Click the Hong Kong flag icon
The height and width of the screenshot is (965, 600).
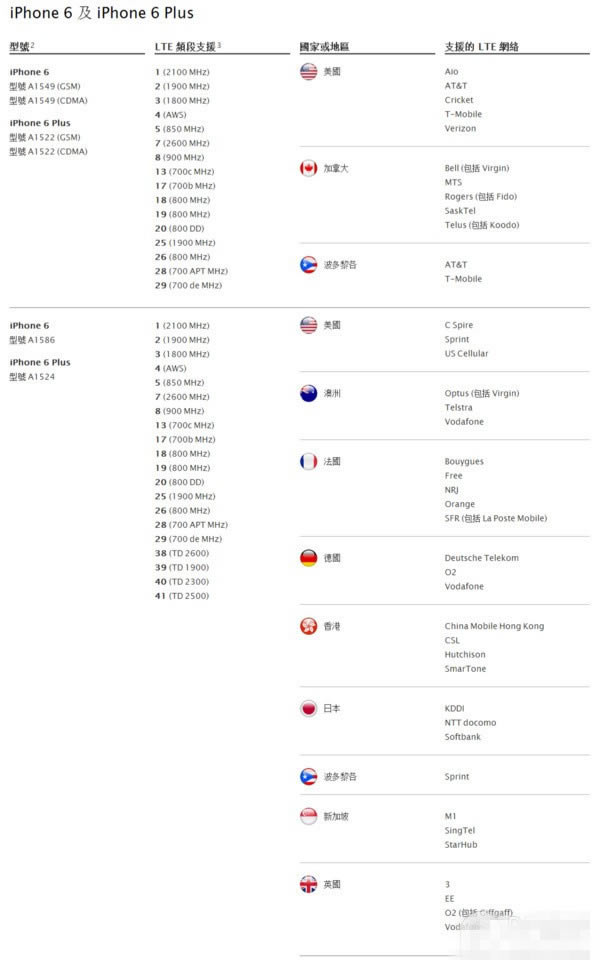(308, 626)
